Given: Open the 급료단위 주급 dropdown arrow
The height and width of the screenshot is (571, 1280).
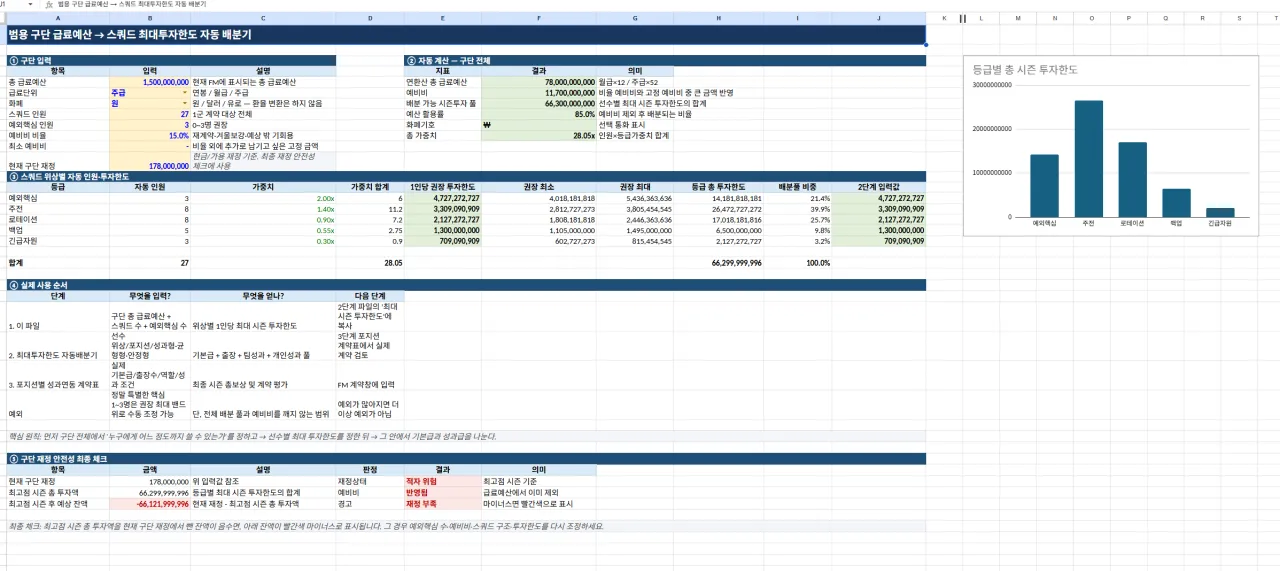Looking at the screenshot, I should pyautogui.click(x=185, y=93).
